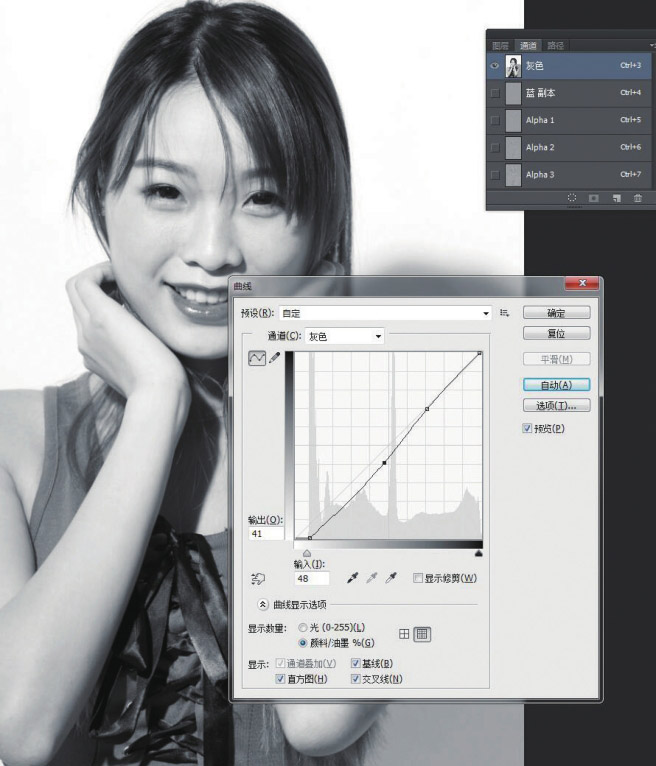656x766 pixels.
Task: Click the delete channel trash icon
Action: [x=637, y=198]
